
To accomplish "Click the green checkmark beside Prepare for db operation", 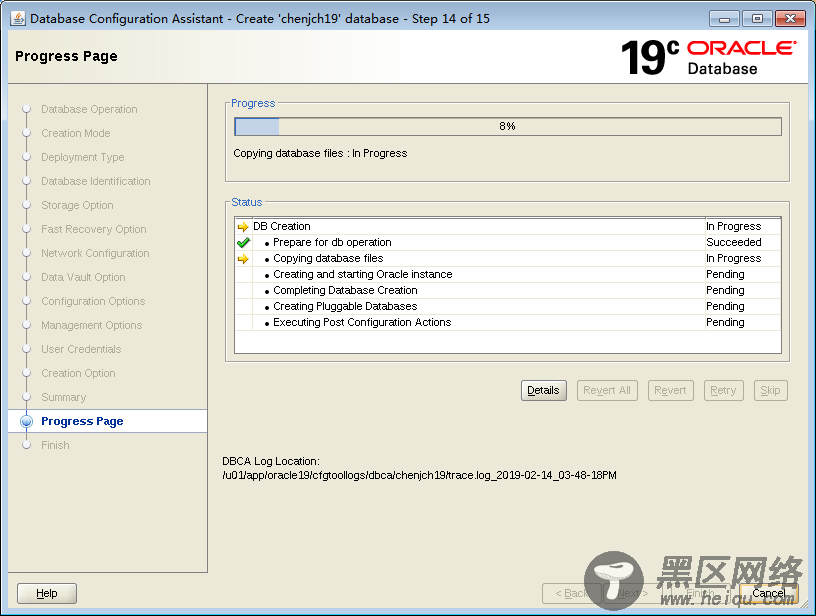I will [x=243, y=242].
